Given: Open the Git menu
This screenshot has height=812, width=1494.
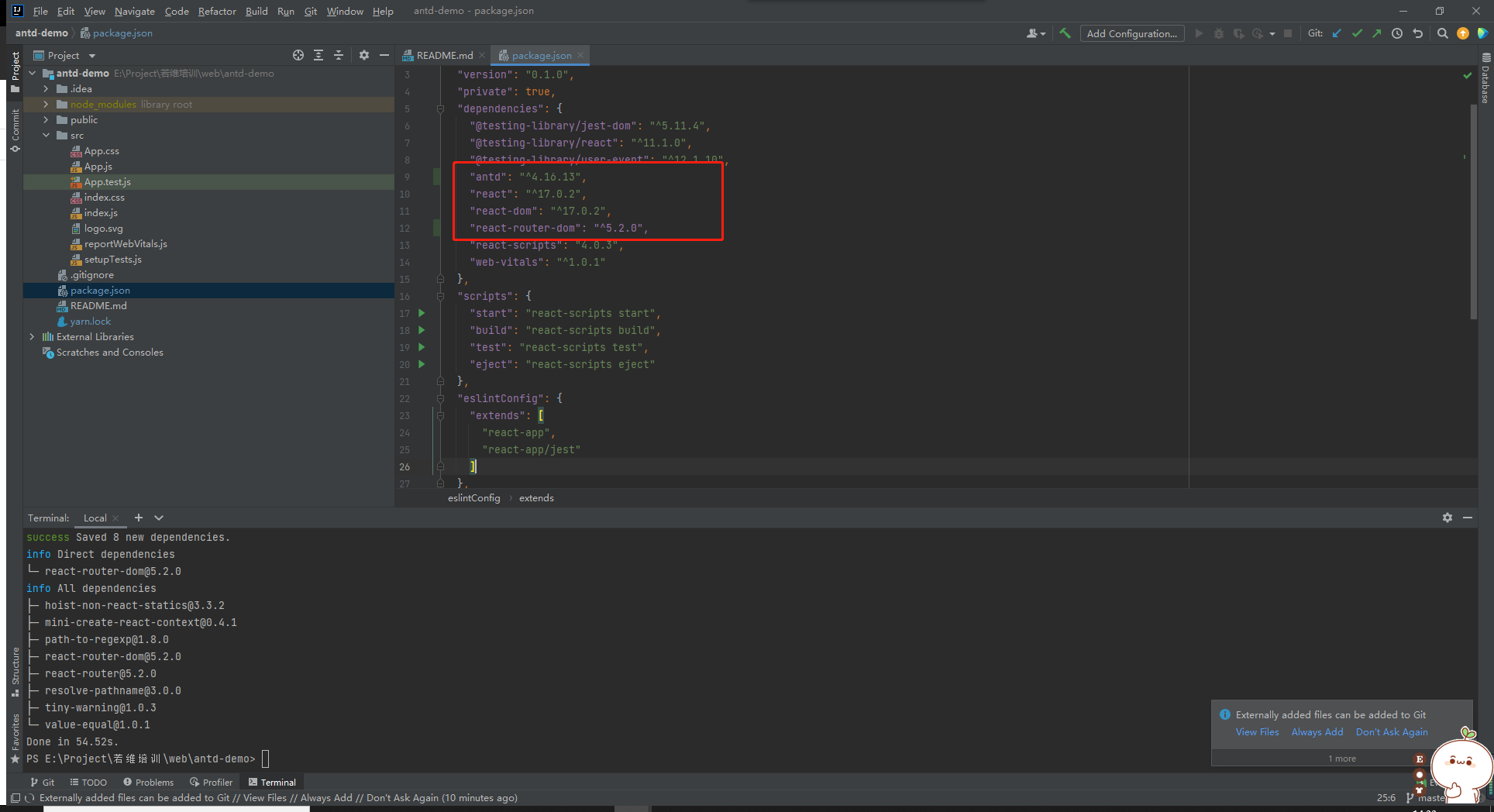Looking at the screenshot, I should pos(311,11).
